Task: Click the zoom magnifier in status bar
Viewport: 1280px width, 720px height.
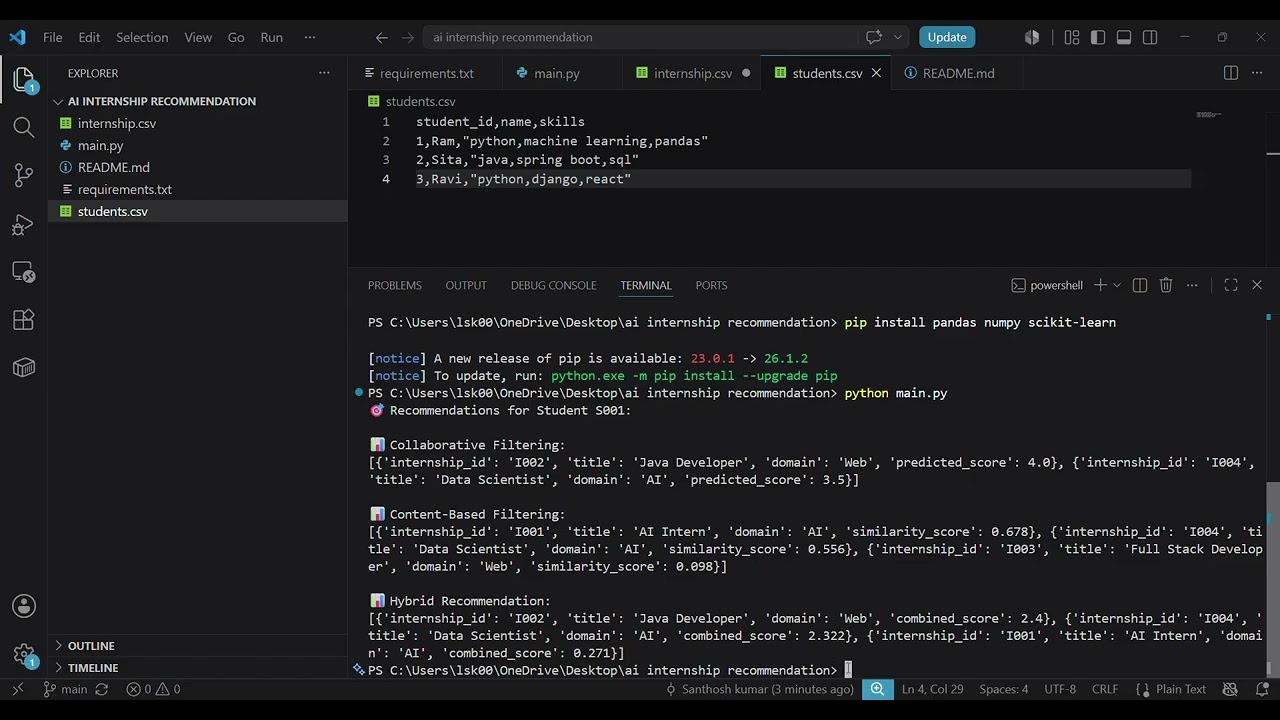Action: click(877, 689)
